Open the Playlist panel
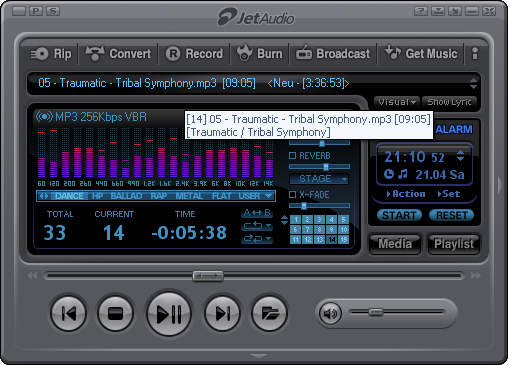 pos(454,244)
